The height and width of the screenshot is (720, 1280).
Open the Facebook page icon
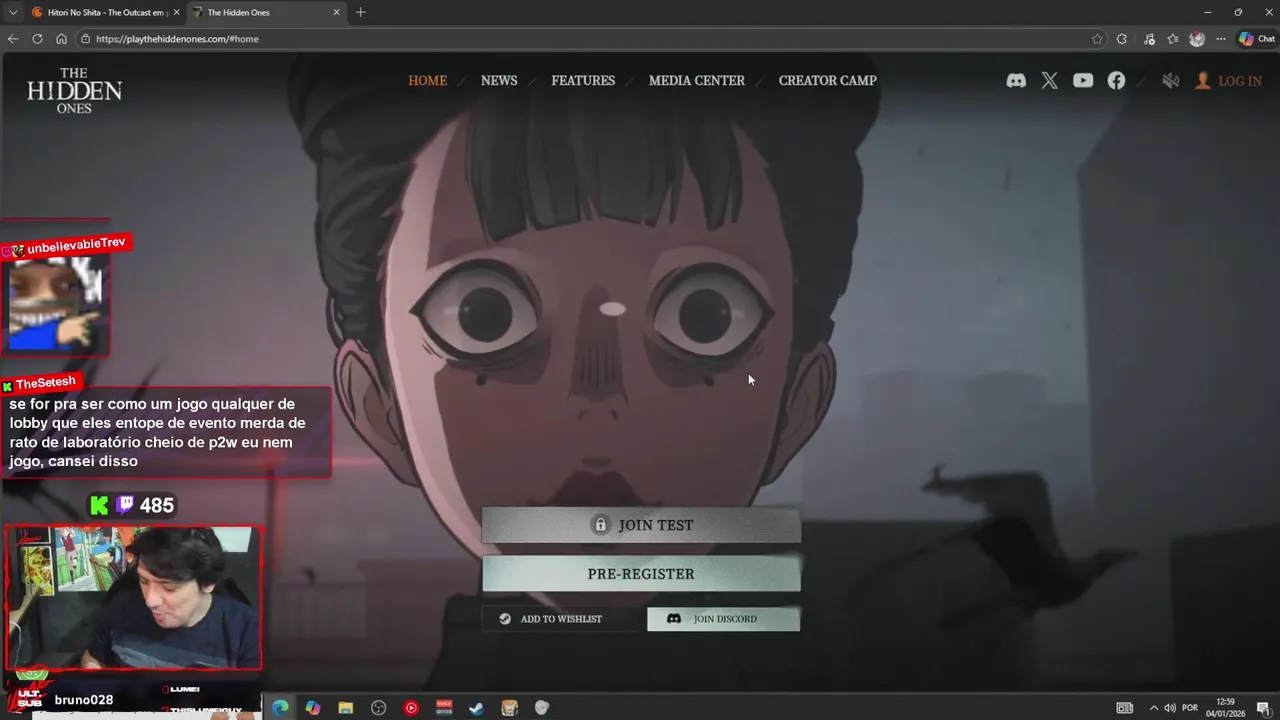point(1116,81)
